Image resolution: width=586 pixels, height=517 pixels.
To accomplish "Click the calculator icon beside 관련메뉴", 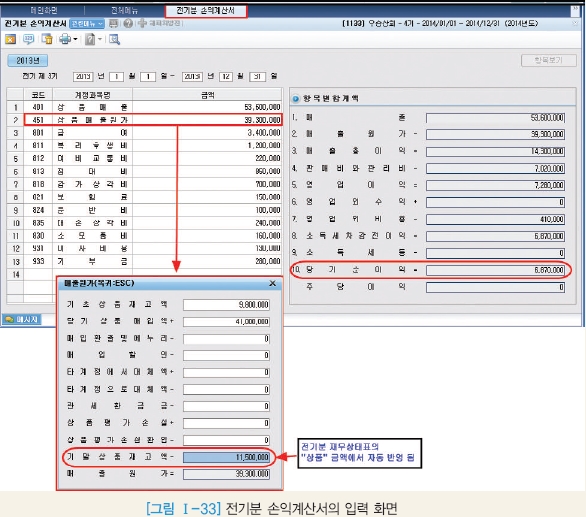I will pyautogui.click(x=114, y=24).
